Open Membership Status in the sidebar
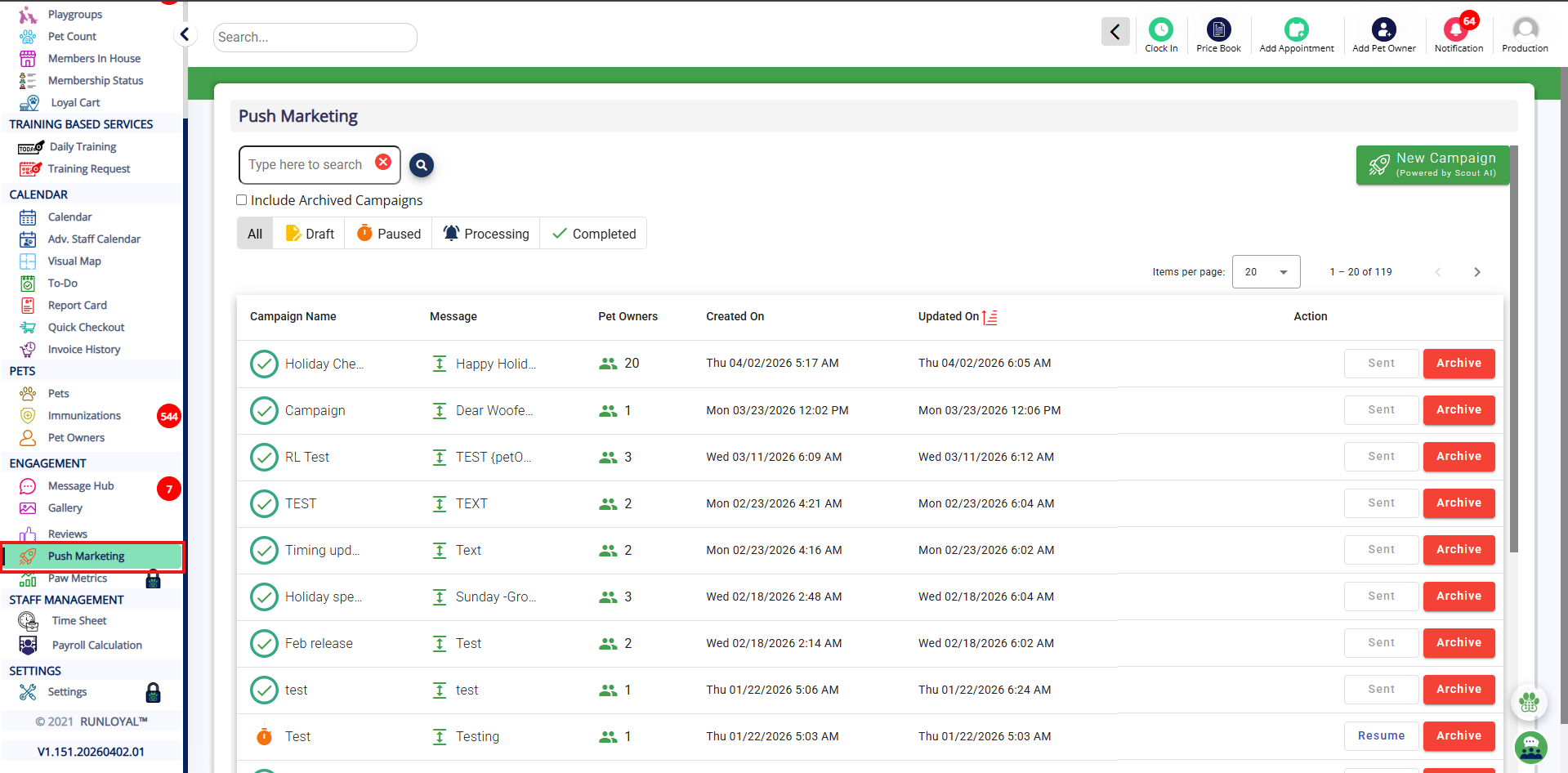 click(x=96, y=81)
